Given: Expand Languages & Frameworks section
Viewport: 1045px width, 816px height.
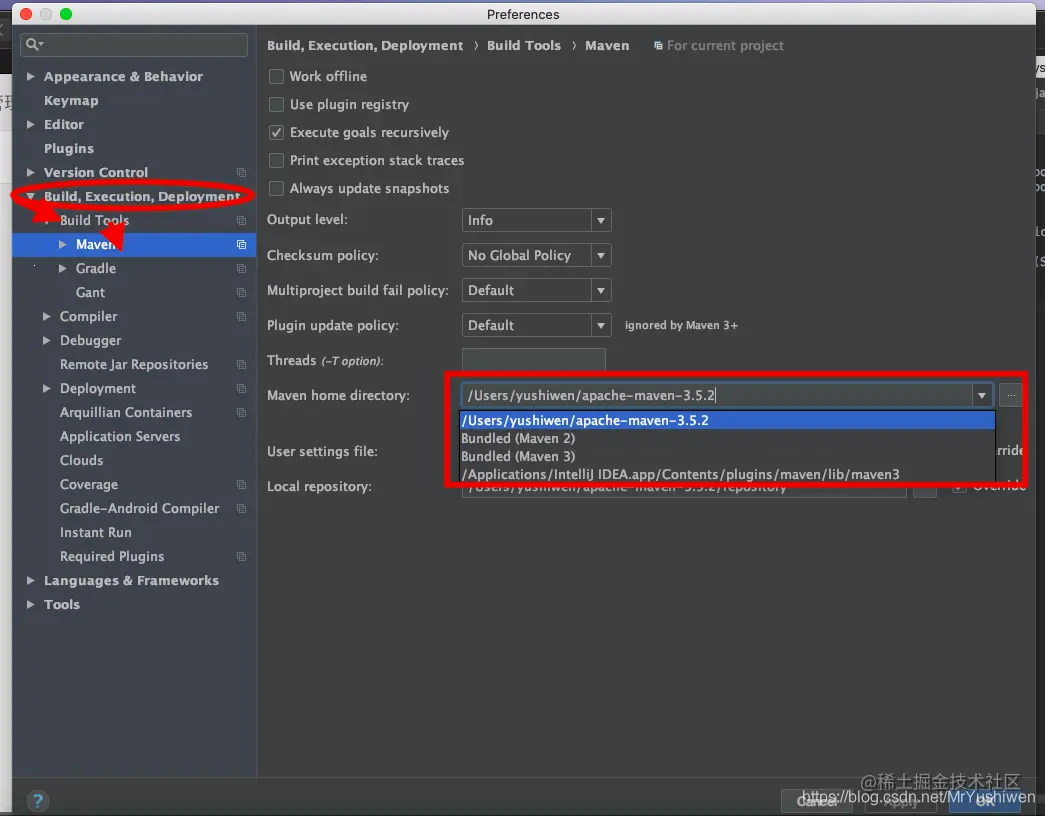Looking at the screenshot, I should 31,581.
